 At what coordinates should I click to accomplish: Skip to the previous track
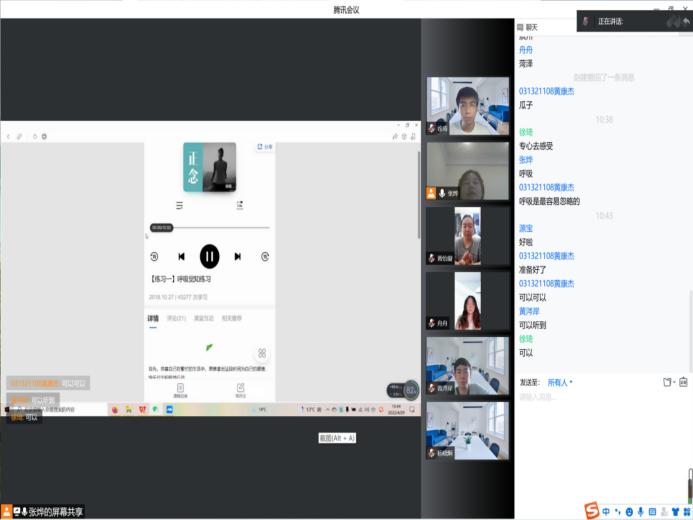point(181,257)
